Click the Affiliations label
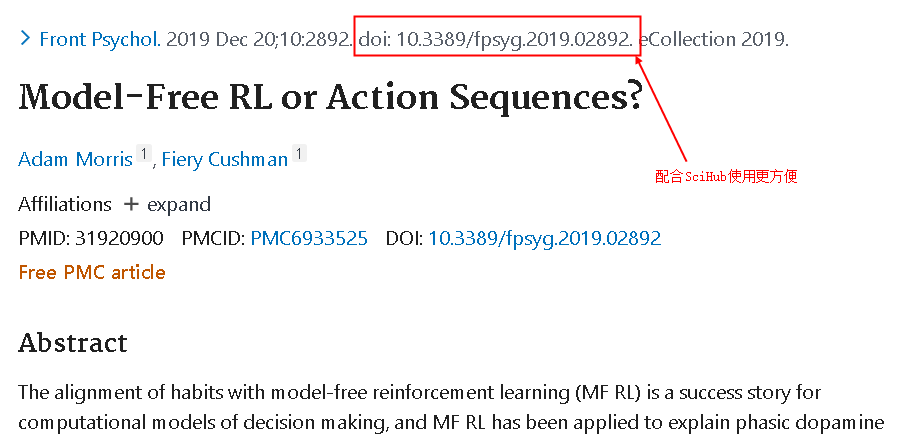The image size is (909, 439). point(65,204)
